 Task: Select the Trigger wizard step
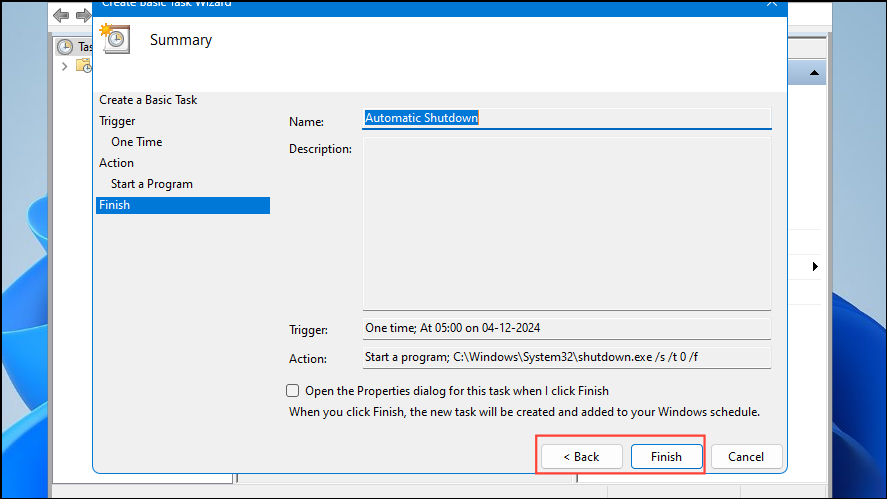click(x=117, y=121)
